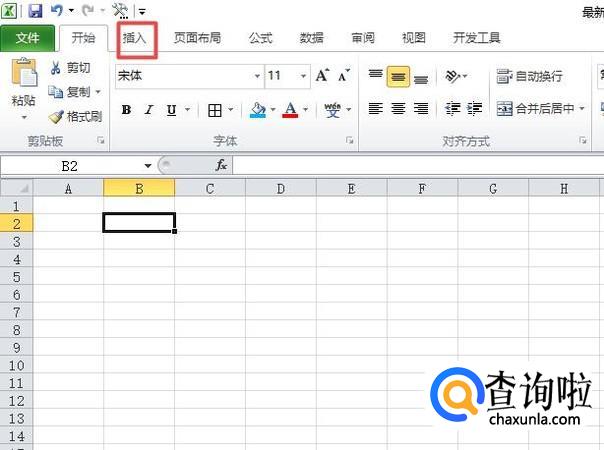The width and height of the screenshot is (604, 450).
Task: Toggle Underline formatting
Action: point(171,110)
